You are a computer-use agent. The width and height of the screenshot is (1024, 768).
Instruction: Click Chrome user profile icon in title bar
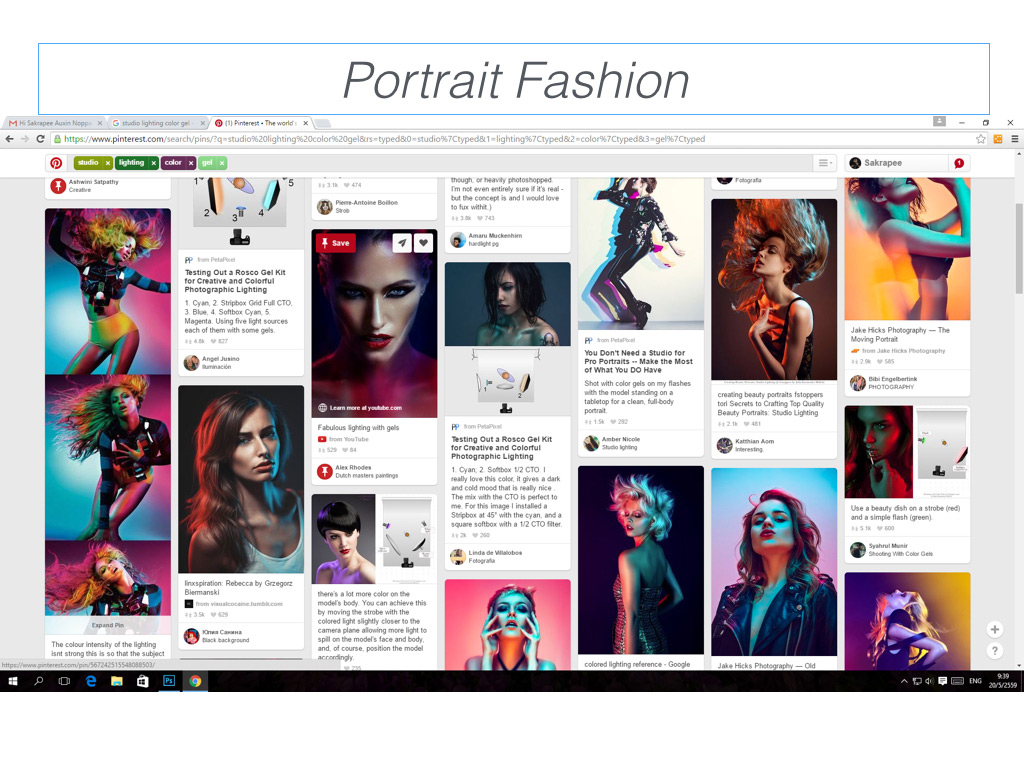pyautogui.click(x=939, y=121)
